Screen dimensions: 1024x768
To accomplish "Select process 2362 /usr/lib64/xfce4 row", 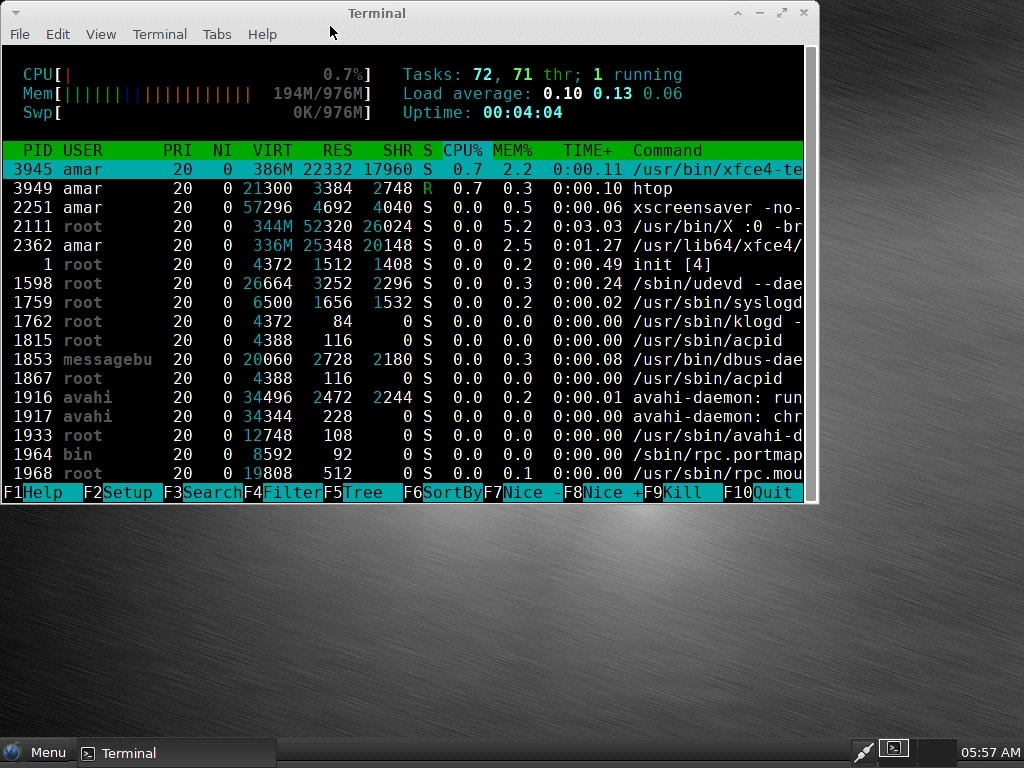I will point(403,246).
